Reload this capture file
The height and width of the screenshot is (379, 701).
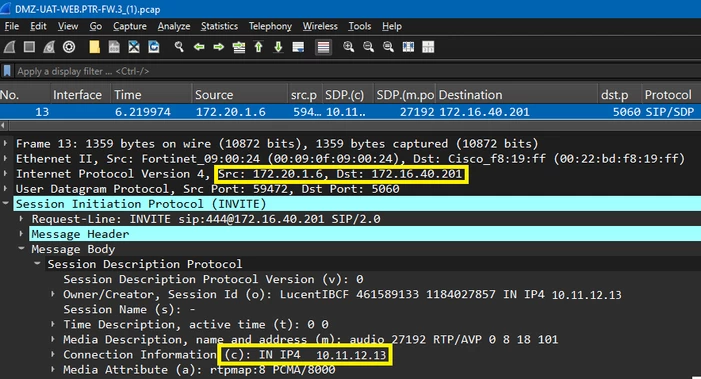point(154,47)
